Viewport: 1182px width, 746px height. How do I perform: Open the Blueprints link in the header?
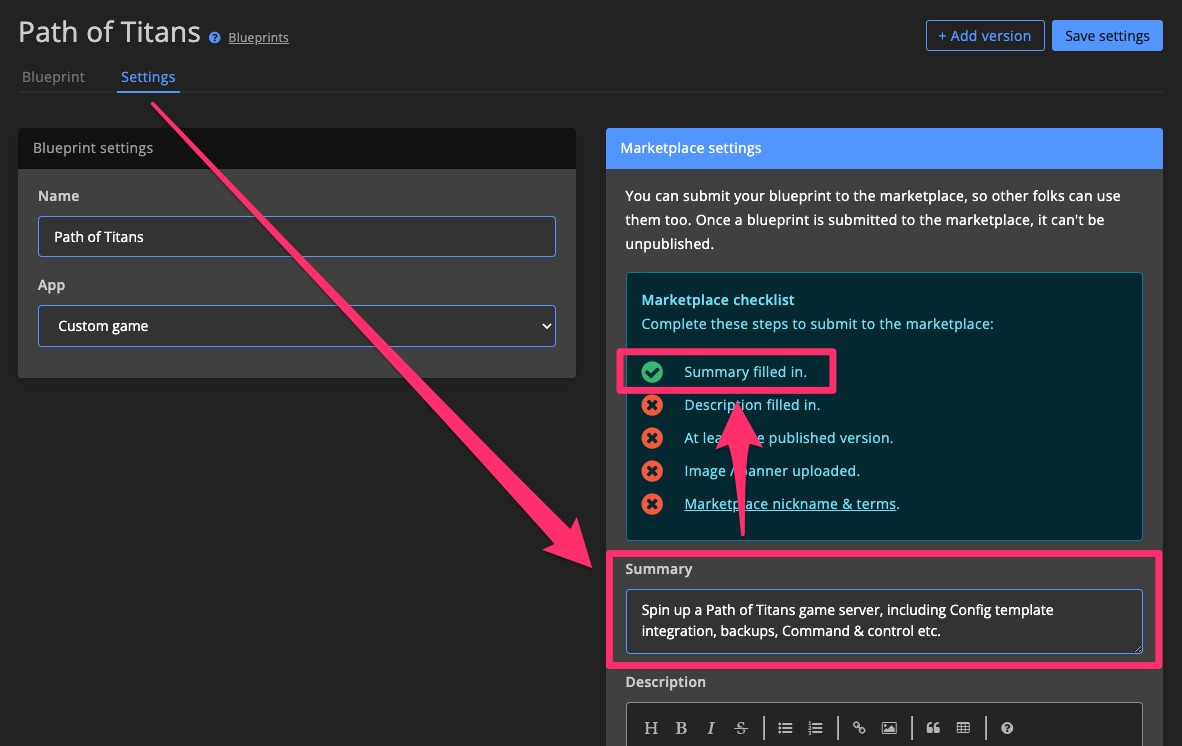point(258,37)
